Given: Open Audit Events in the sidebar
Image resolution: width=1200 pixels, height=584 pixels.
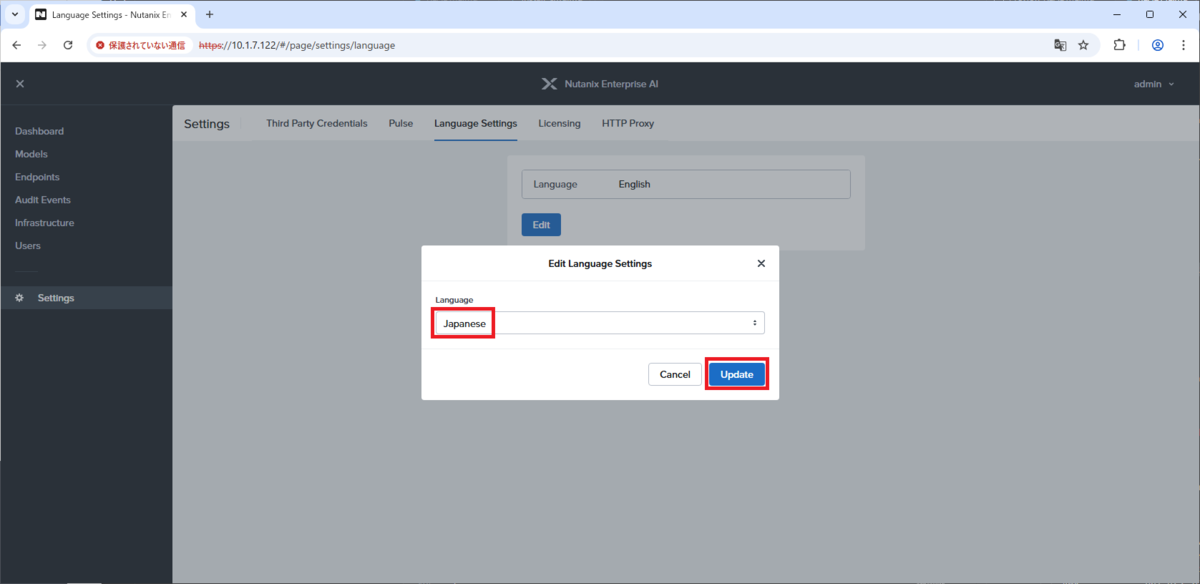Looking at the screenshot, I should (x=43, y=200).
